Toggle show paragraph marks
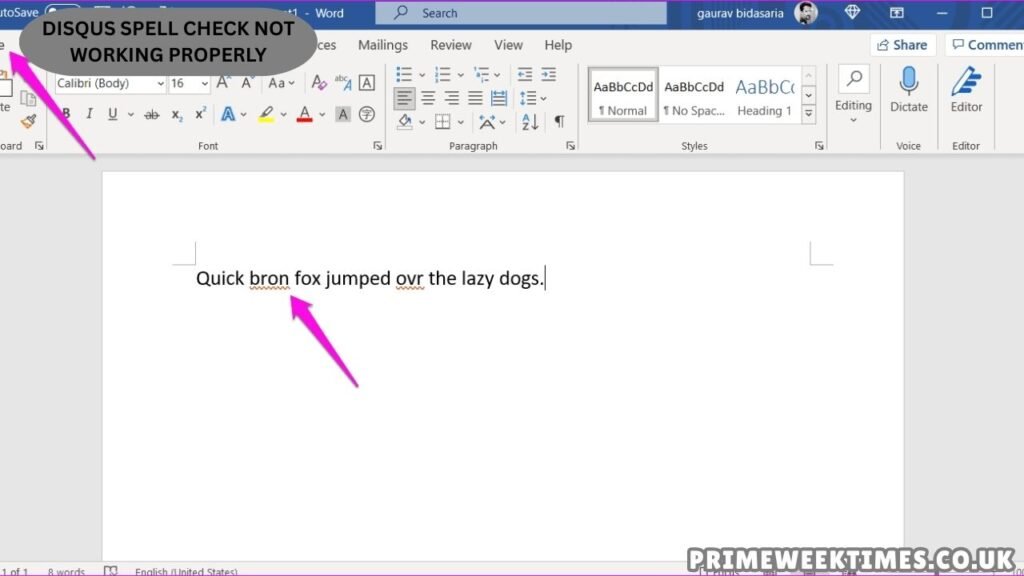The image size is (1024, 576). tap(559, 122)
